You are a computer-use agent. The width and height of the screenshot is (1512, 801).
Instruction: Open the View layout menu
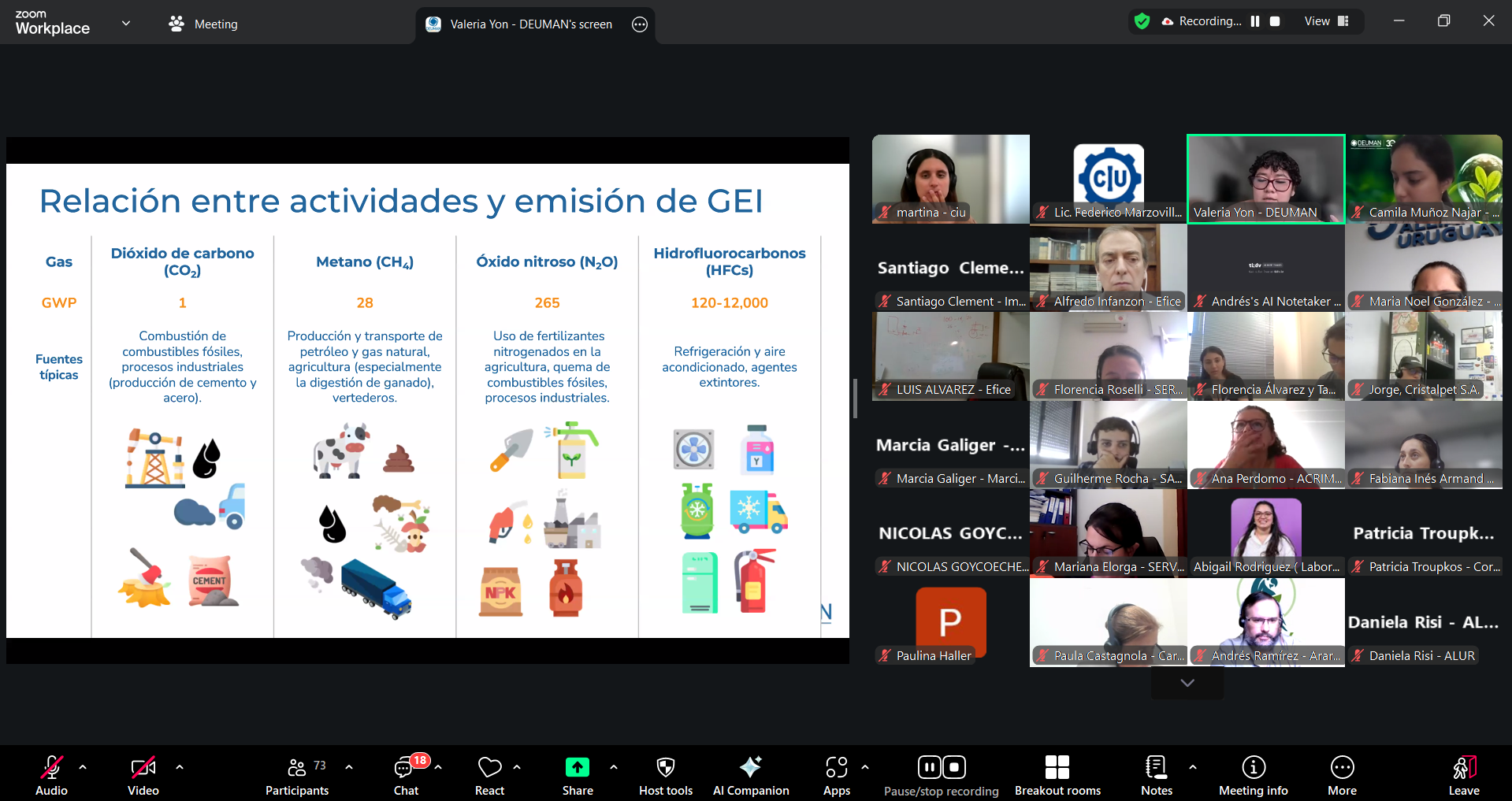click(x=1326, y=21)
